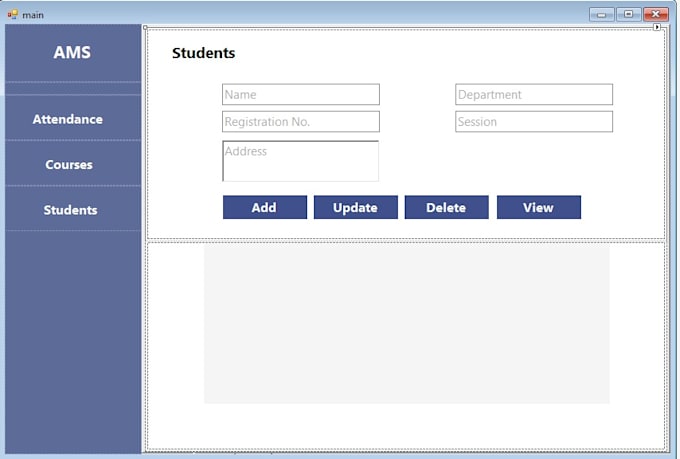Focus the Registration No. field

[x=301, y=121]
